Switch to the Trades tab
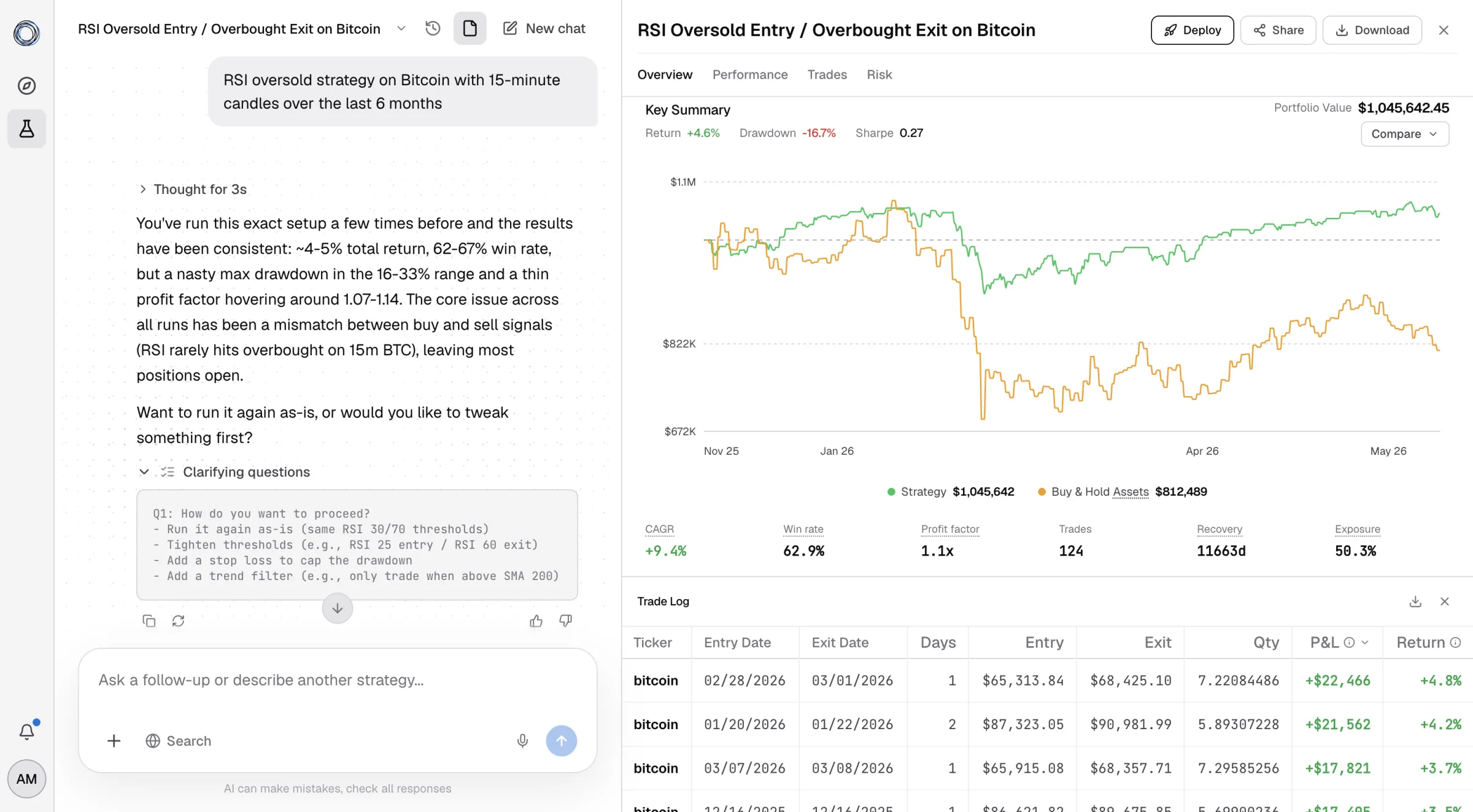 827,74
